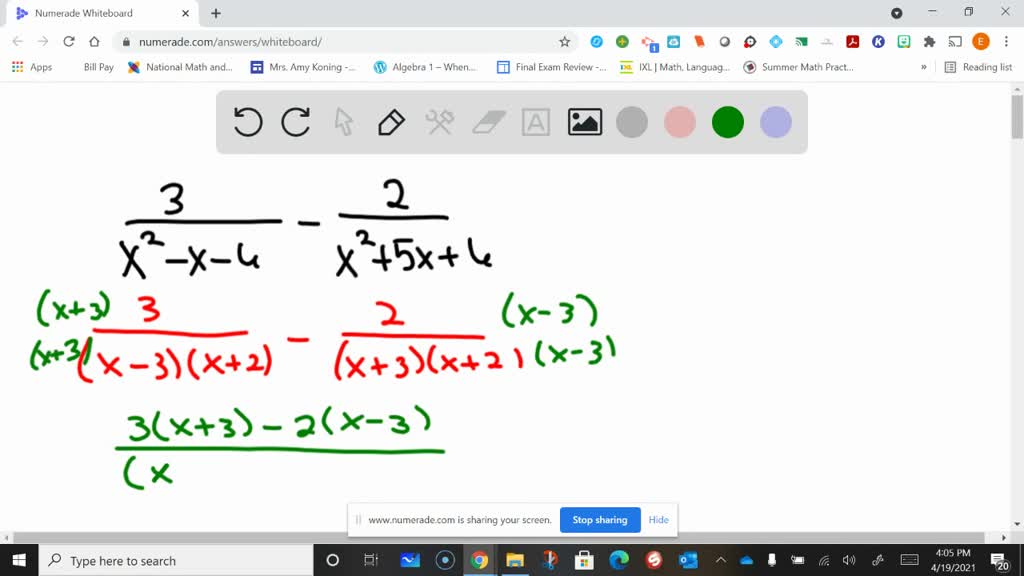Choose the Pen drawing tool

pyautogui.click(x=391, y=121)
